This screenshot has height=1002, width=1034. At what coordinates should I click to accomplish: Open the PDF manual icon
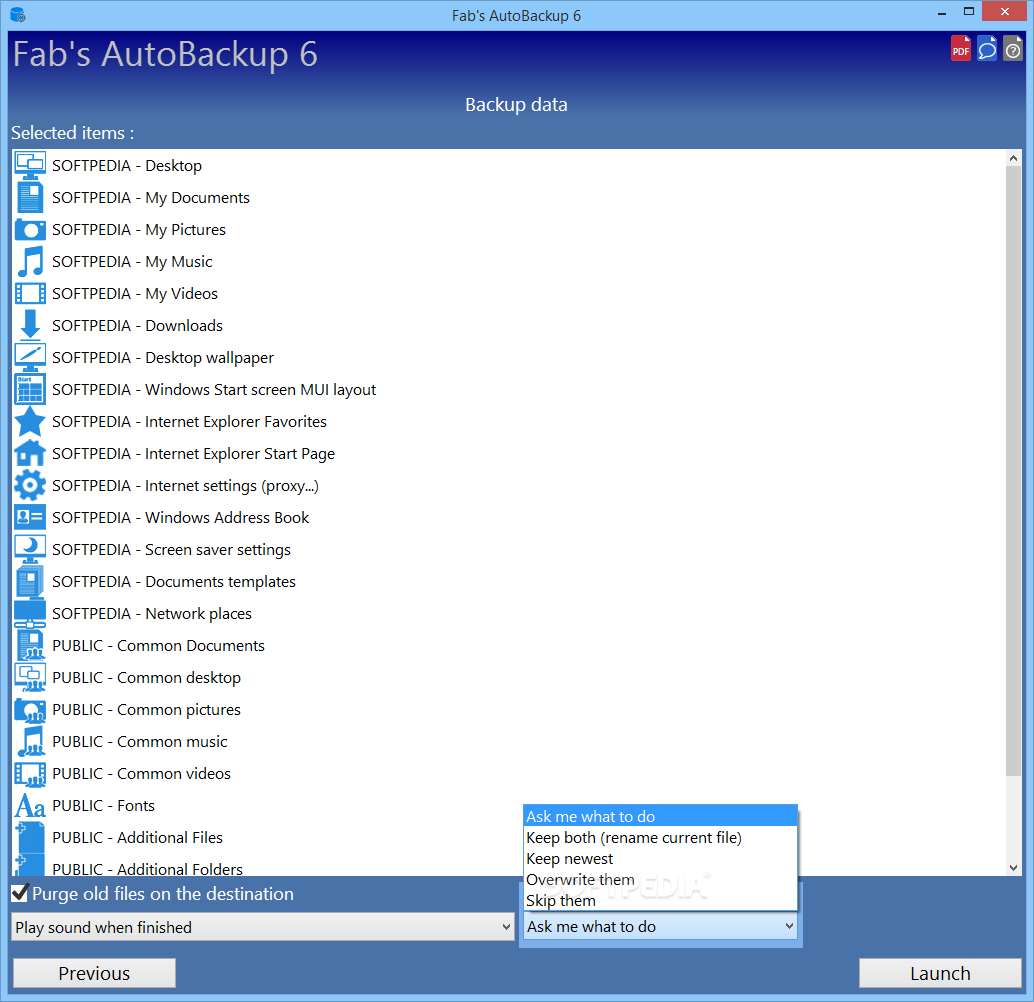click(960, 48)
